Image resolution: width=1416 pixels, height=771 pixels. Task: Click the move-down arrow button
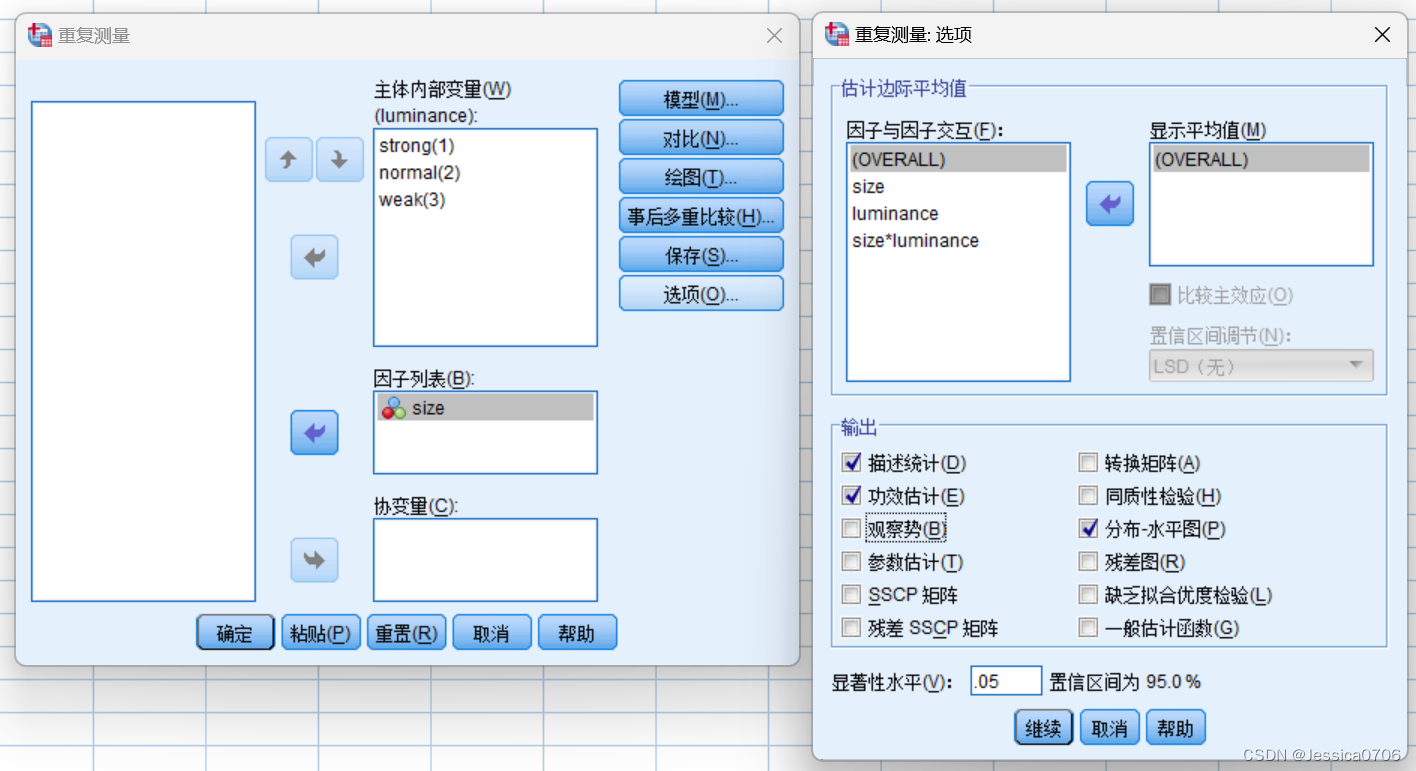pos(340,160)
